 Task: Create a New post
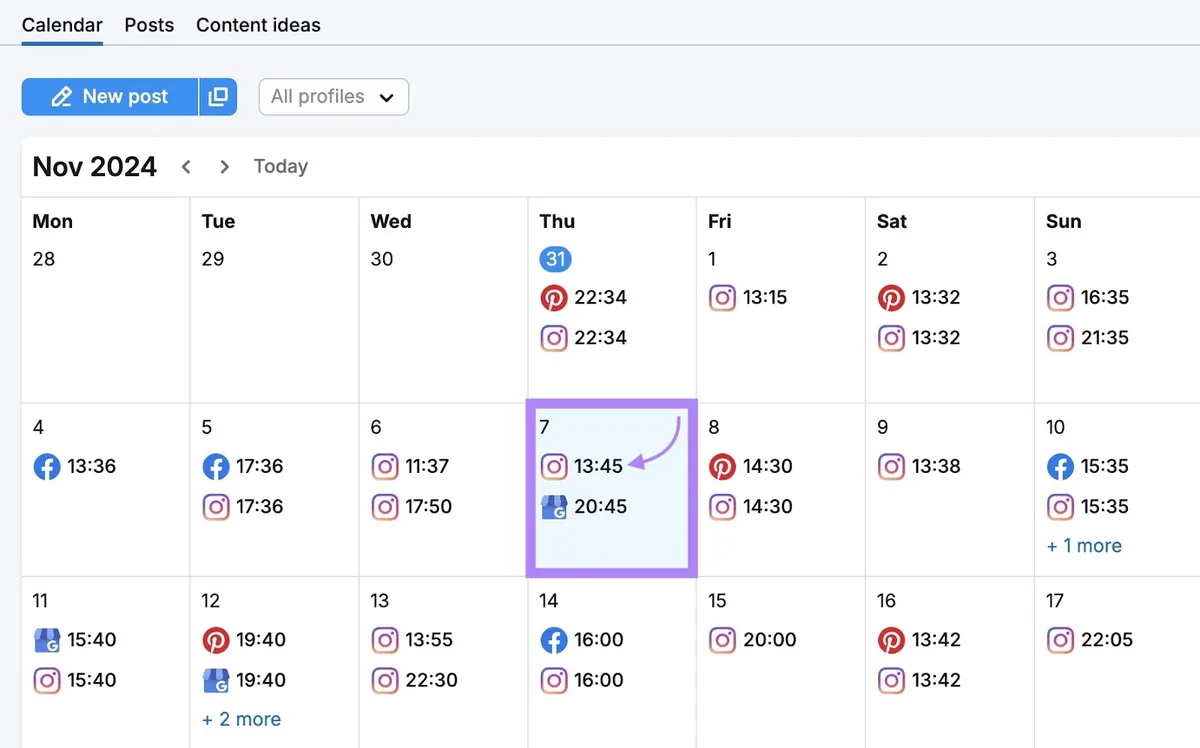coord(110,97)
